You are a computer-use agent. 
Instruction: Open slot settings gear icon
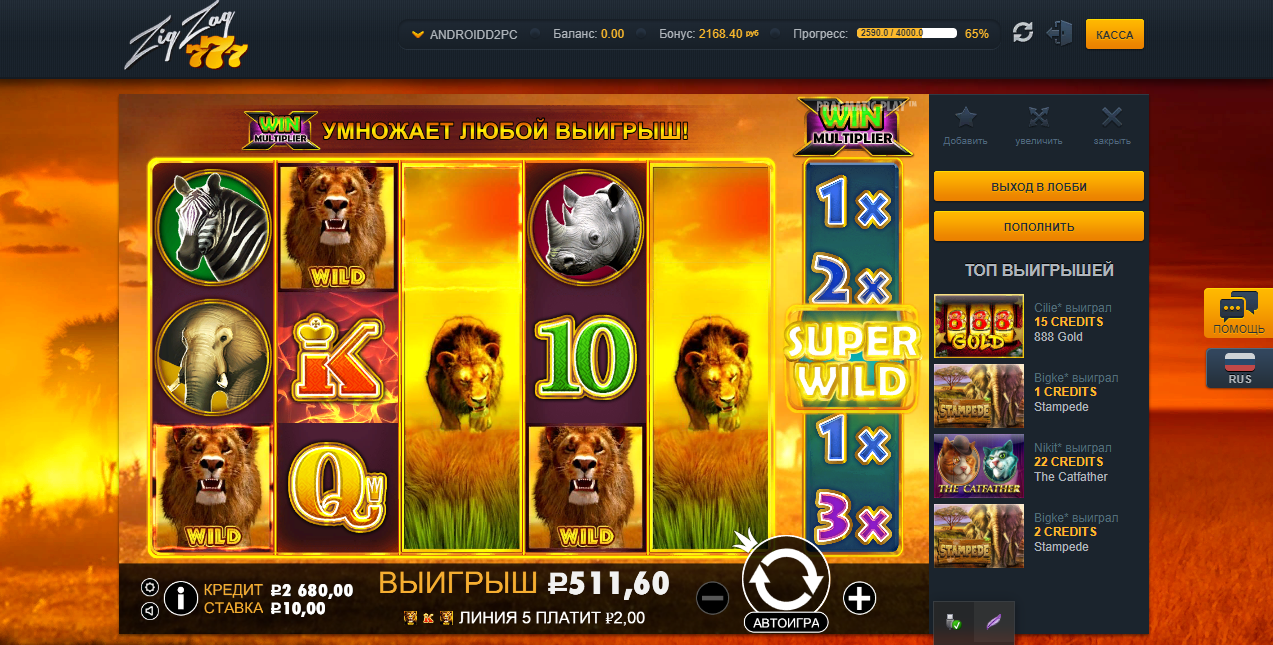click(150, 588)
